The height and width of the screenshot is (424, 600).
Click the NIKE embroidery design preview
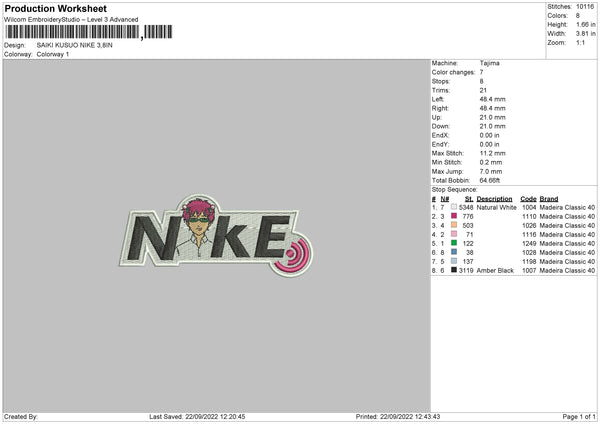coord(215,236)
